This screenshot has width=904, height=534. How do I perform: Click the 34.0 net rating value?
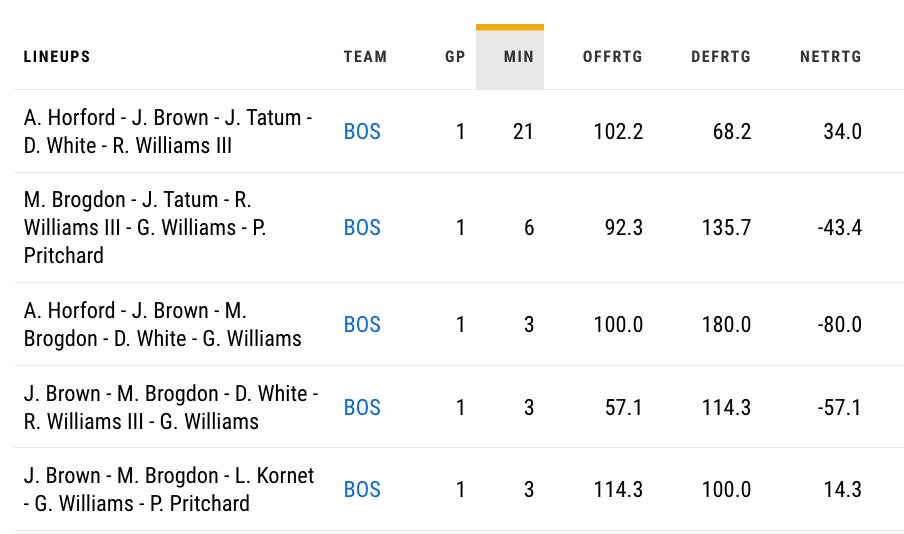pos(842,132)
